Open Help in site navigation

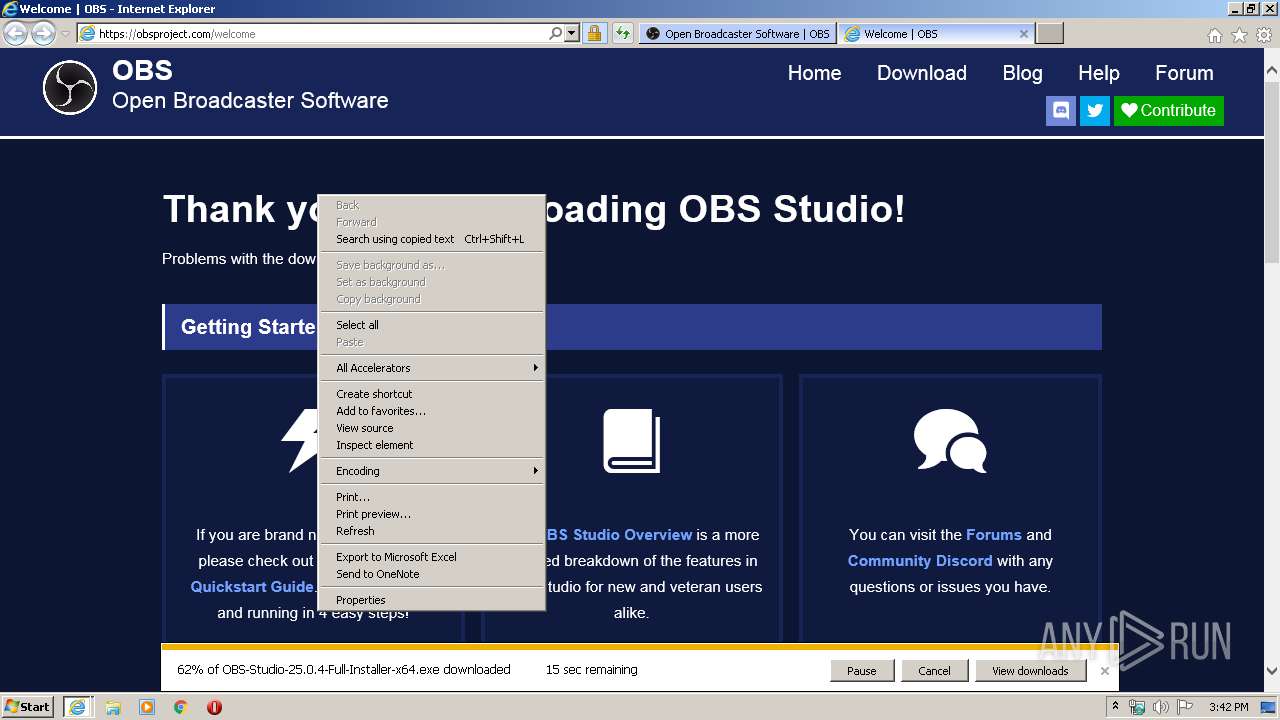[x=1099, y=73]
